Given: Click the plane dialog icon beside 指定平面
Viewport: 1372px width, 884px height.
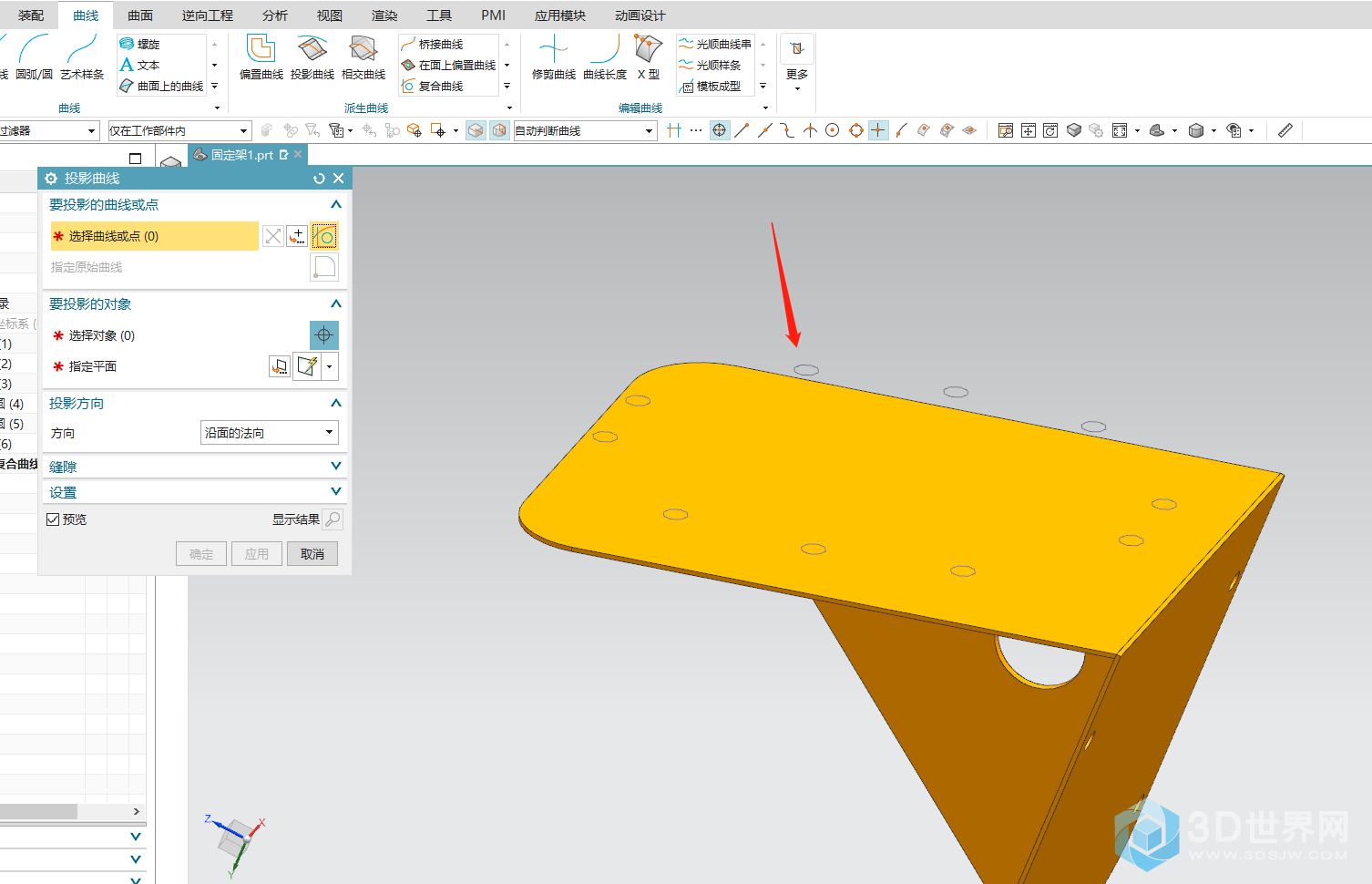Looking at the screenshot, I should click(281, 366).
